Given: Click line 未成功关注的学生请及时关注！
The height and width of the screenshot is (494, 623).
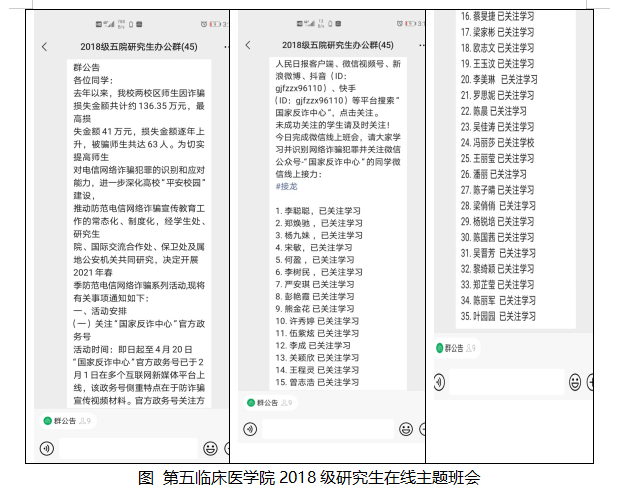Looking at the screenshot, I should click(x=333, y=125).
